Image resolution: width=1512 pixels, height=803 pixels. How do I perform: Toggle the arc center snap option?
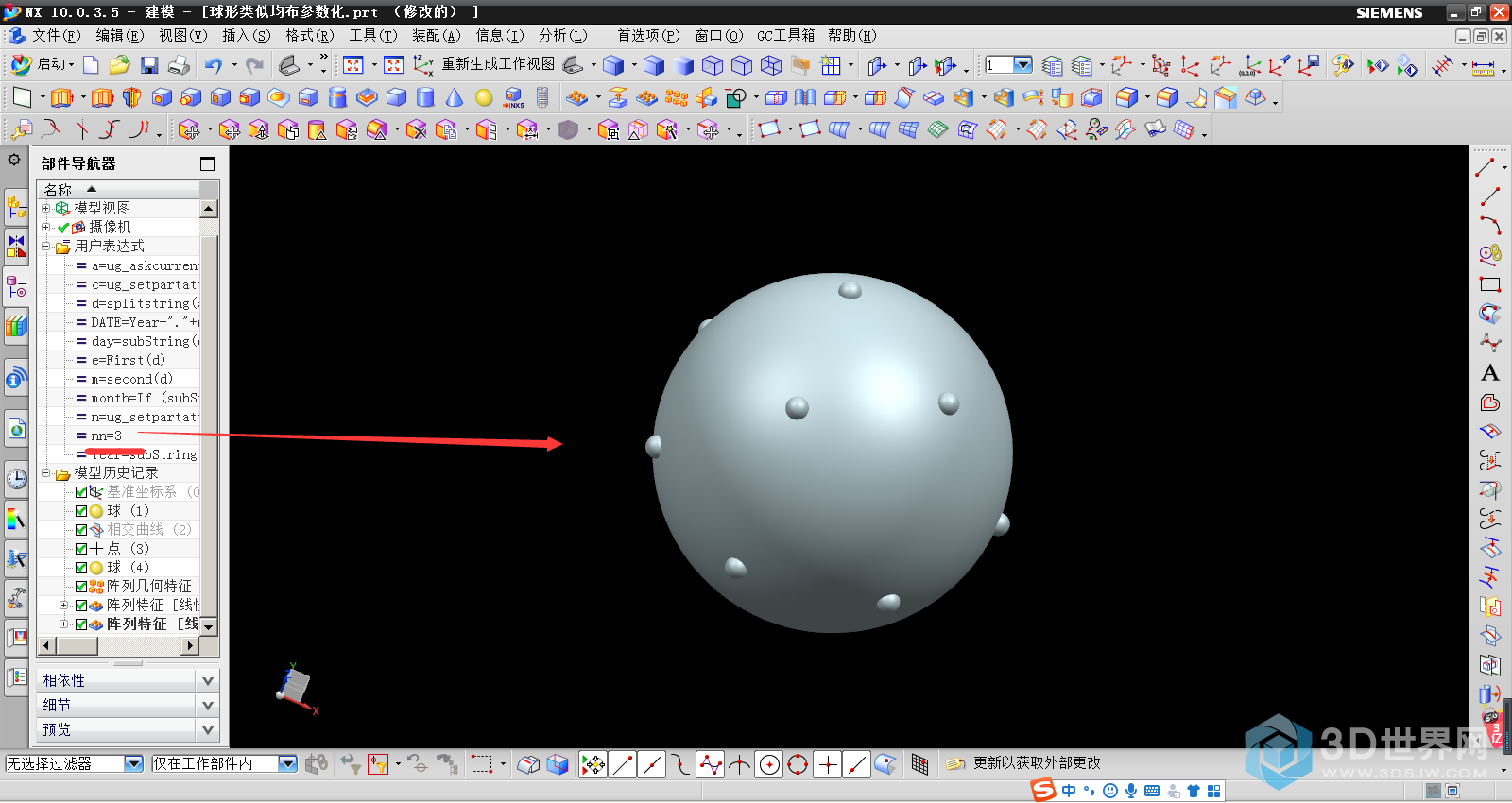click(x=769, y=764)
